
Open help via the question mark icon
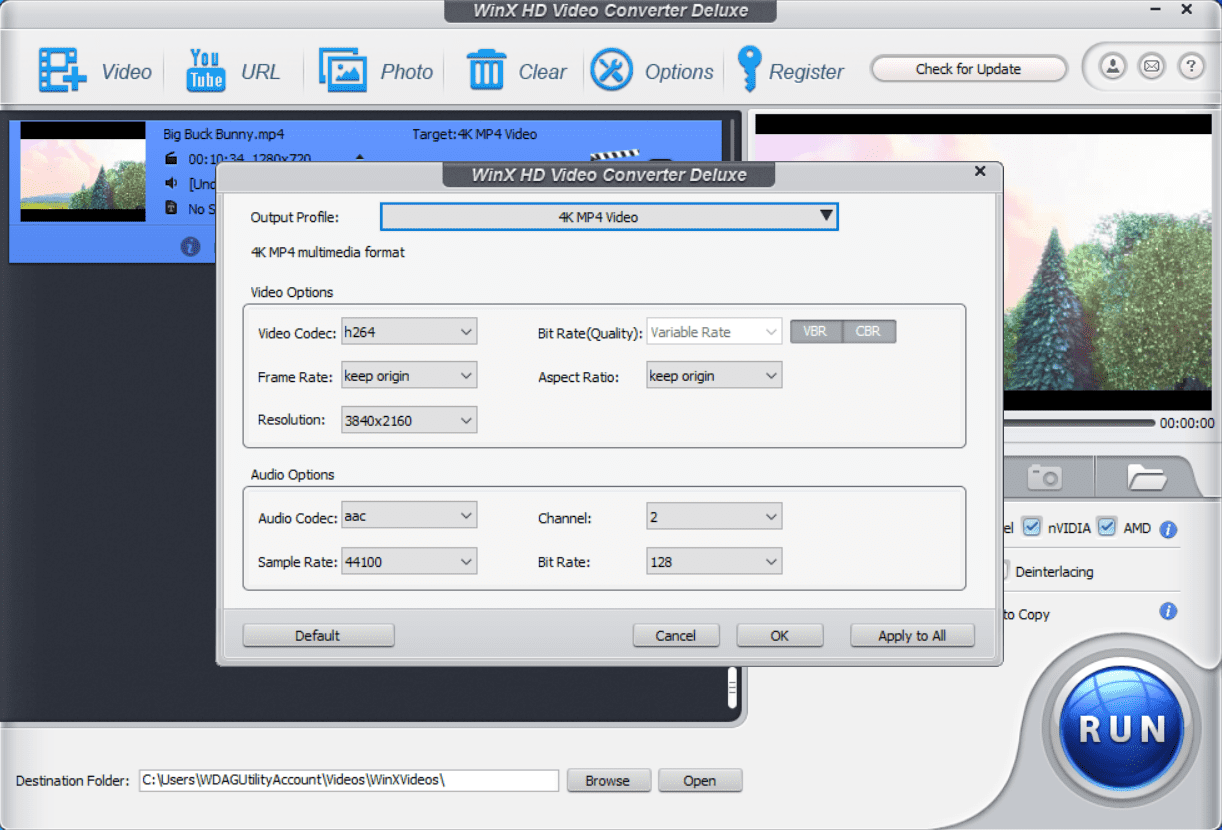1191,67
